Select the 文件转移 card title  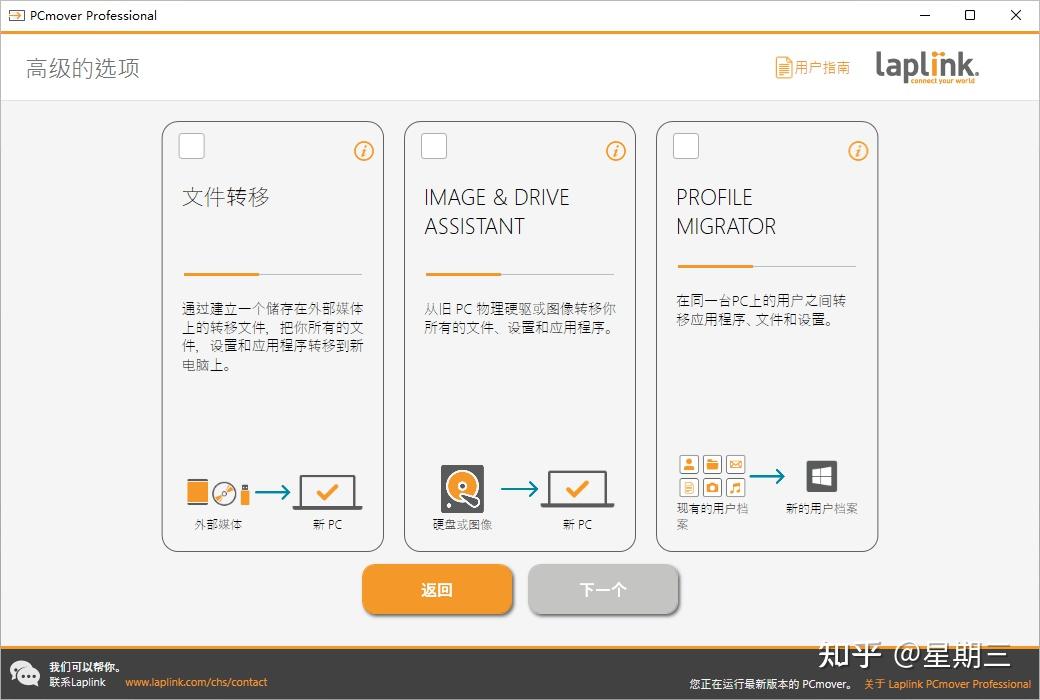tap(226, 197)
